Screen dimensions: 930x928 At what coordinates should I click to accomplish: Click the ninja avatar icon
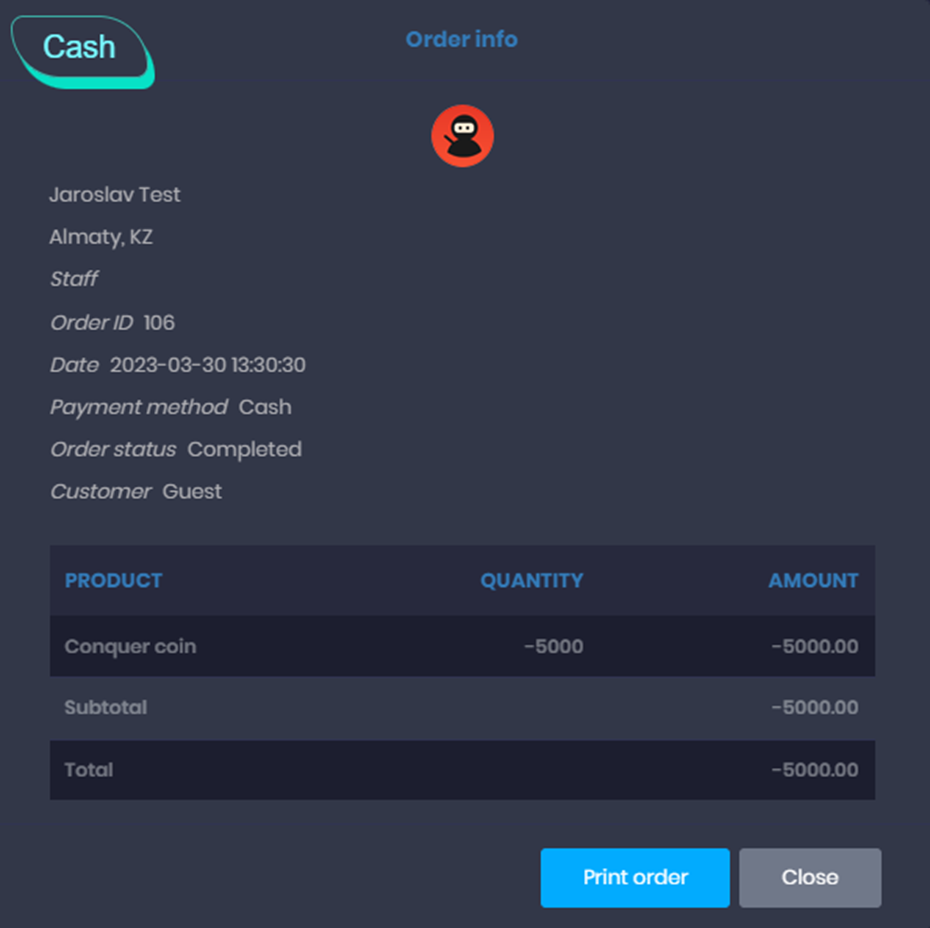[x=462, y=135]
